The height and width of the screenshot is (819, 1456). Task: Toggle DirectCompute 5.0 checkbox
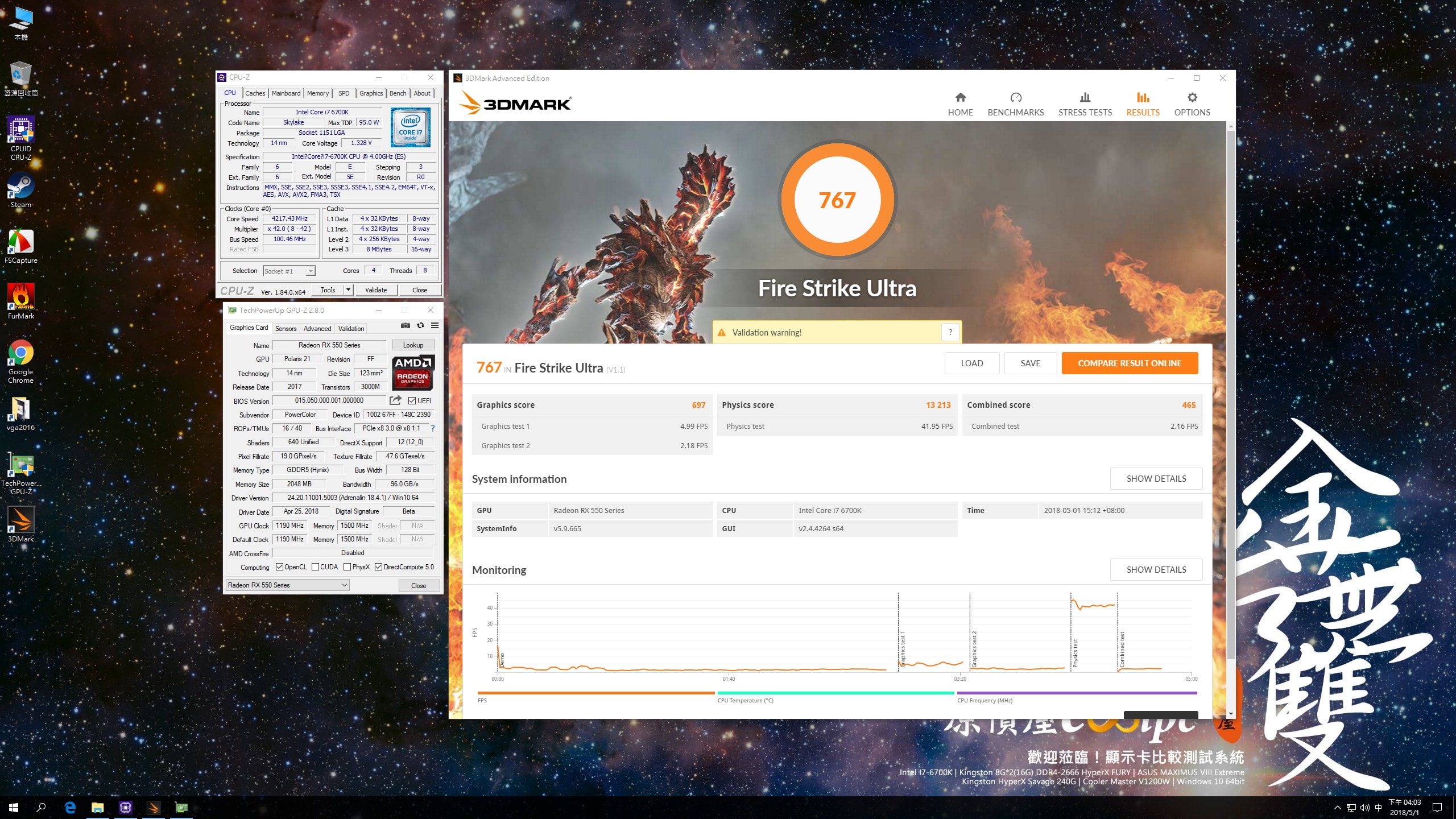coord(378,567)
